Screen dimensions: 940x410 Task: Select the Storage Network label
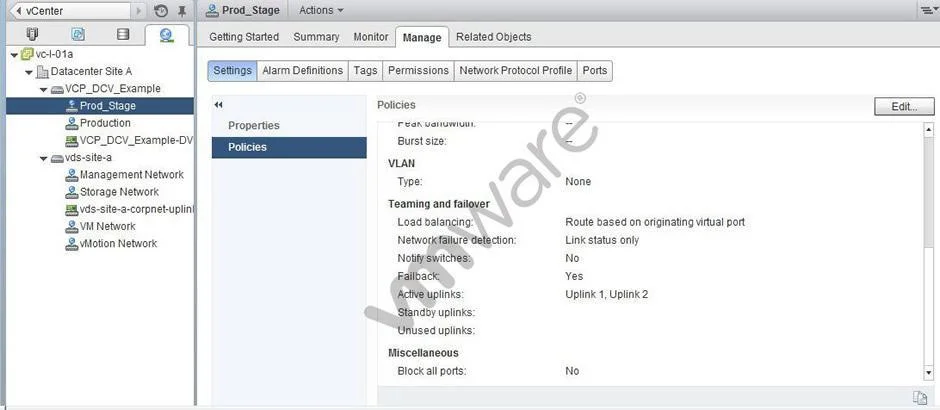[119, 192]
